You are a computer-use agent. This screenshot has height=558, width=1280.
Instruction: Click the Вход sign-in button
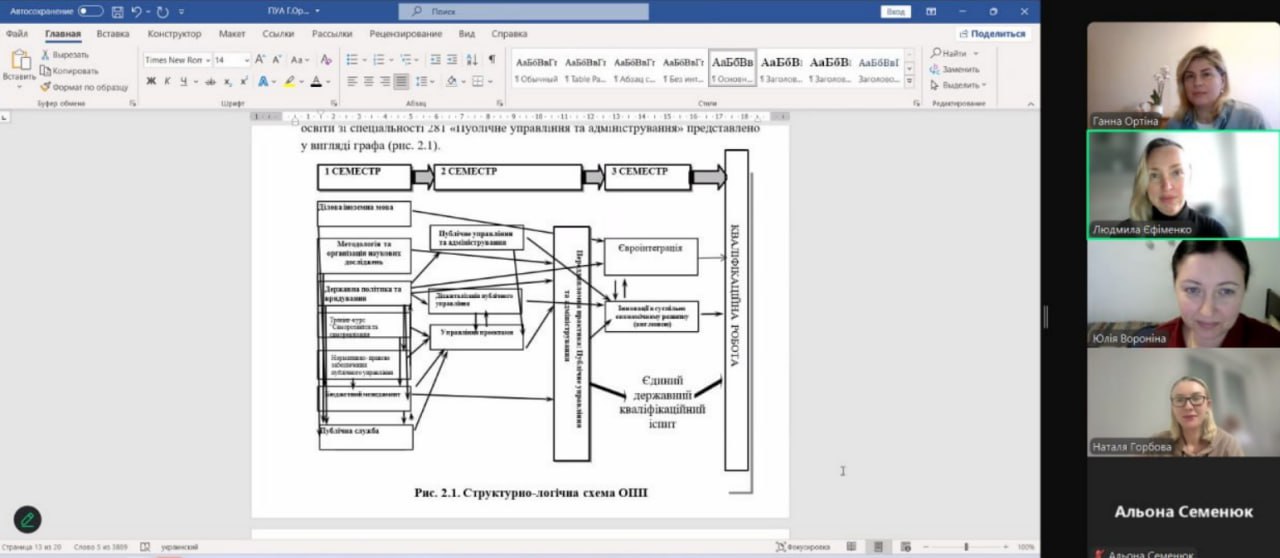(x=896, y=11)
